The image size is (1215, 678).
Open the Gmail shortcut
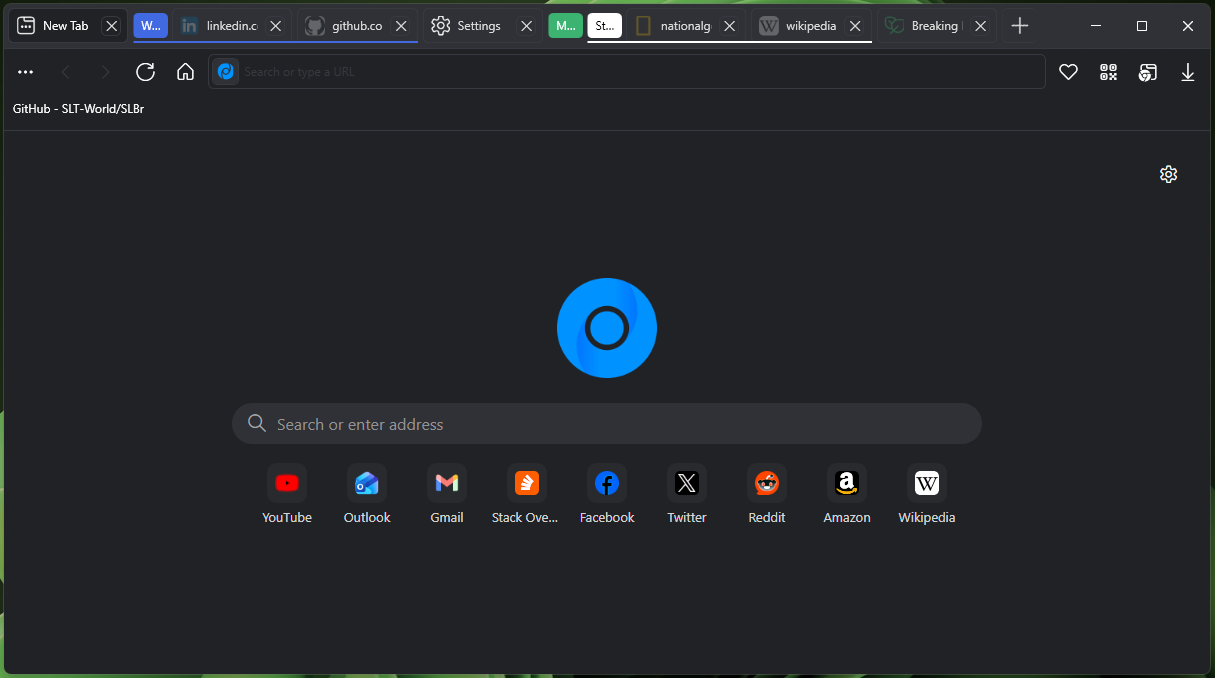tap(447, 494)
